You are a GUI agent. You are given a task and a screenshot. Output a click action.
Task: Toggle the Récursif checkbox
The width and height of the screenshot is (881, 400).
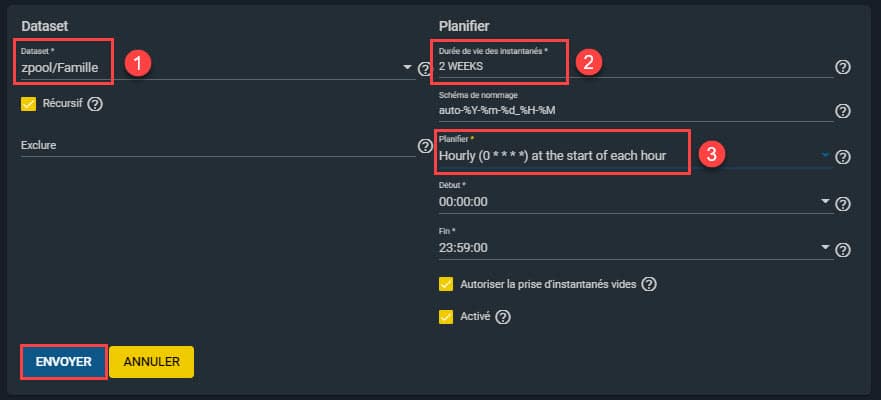tap(28, 104)
